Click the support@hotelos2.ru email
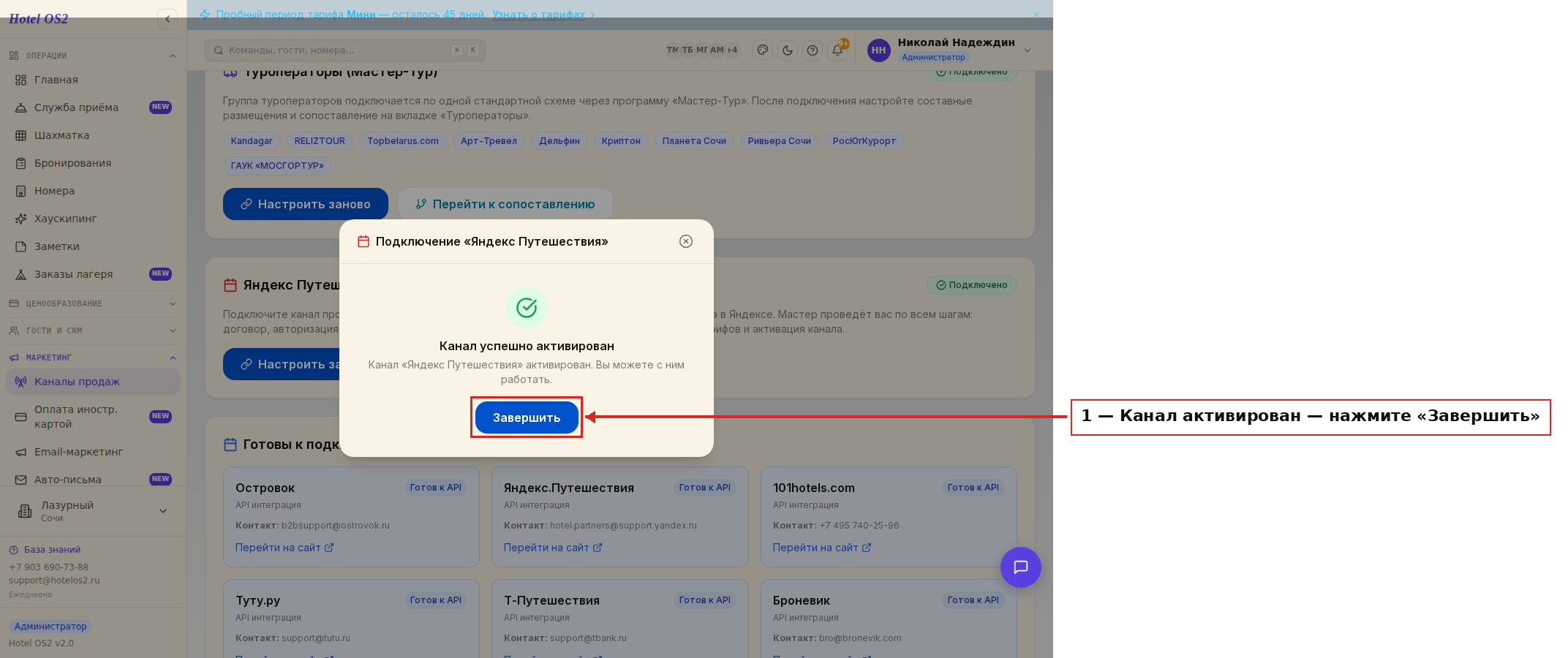The width and height of the screenshot is (1568, 658). [x=54, y=581]
